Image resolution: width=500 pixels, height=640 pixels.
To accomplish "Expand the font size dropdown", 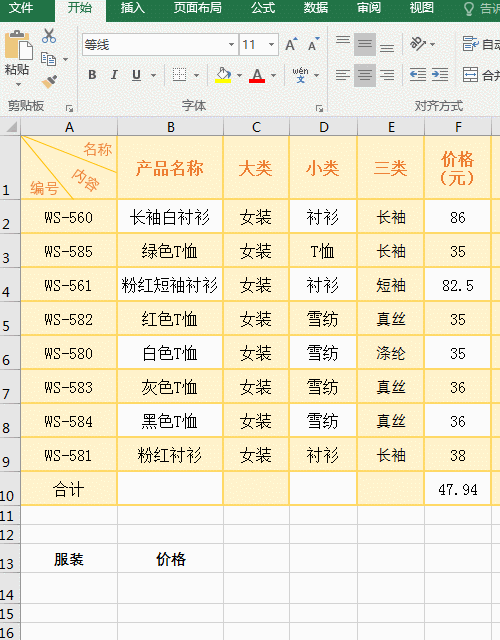I will tap(271, 44).
